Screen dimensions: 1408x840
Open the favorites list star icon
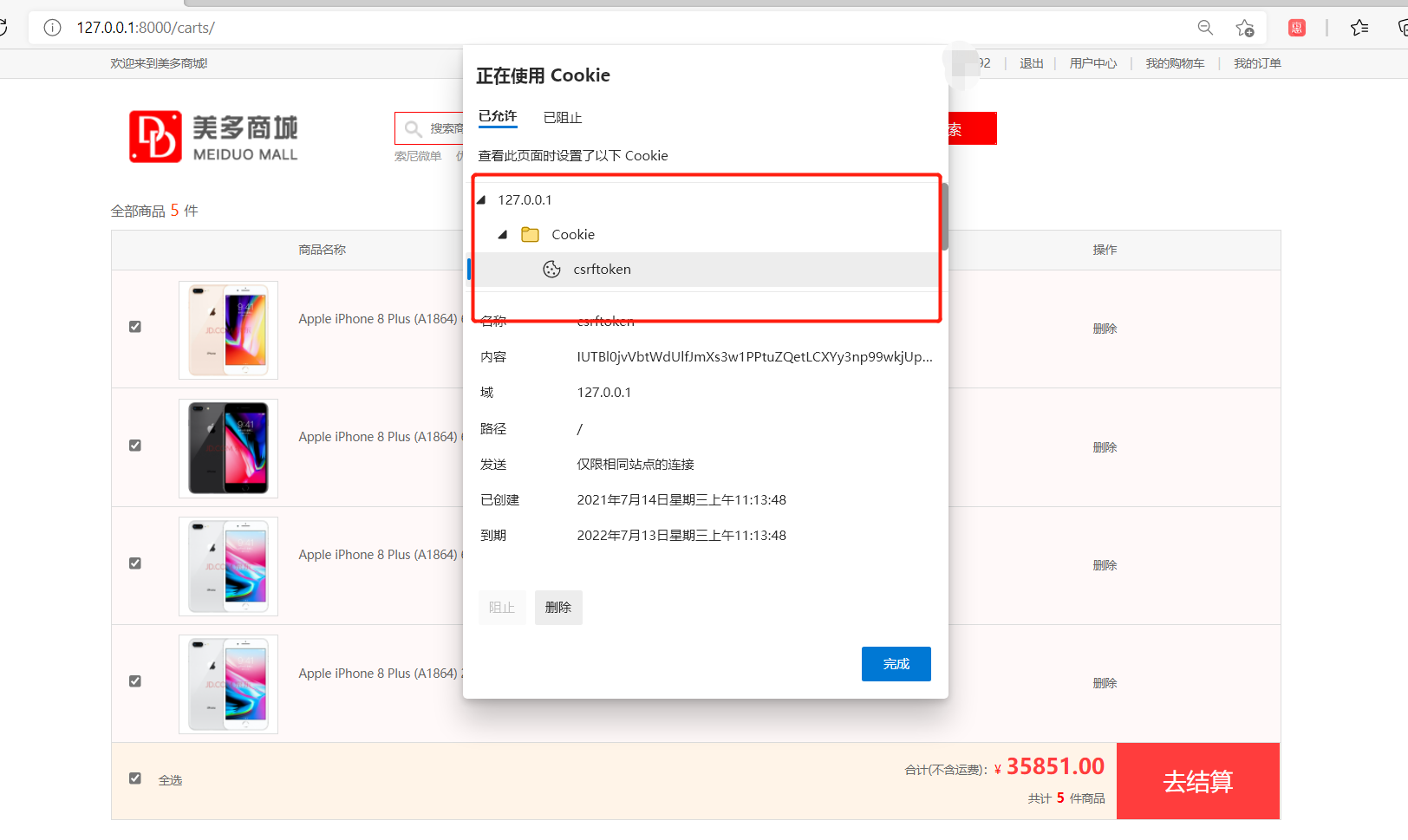coord(1359,28)
